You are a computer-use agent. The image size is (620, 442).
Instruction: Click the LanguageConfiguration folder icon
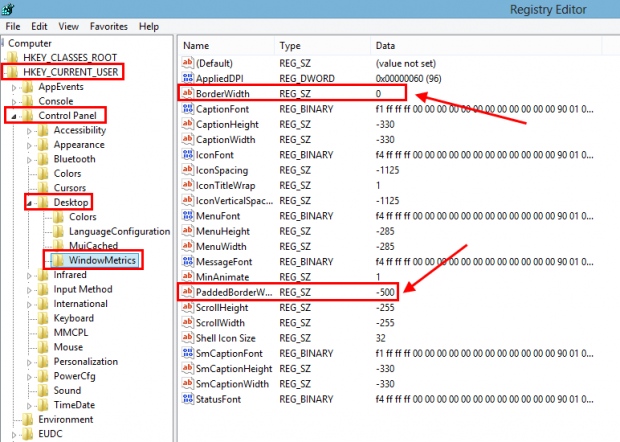point(59,231)
